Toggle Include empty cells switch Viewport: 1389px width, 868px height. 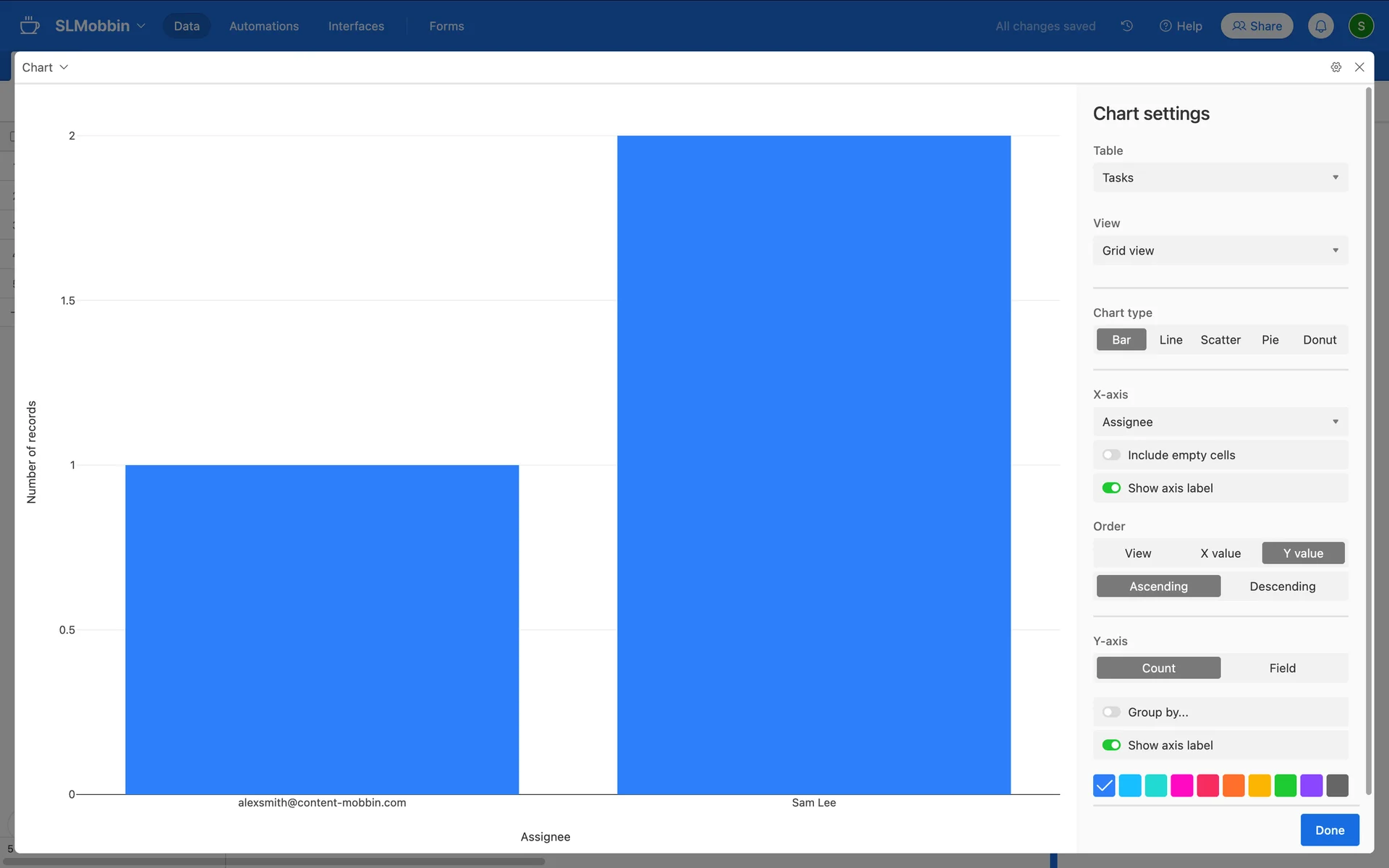1111,455
